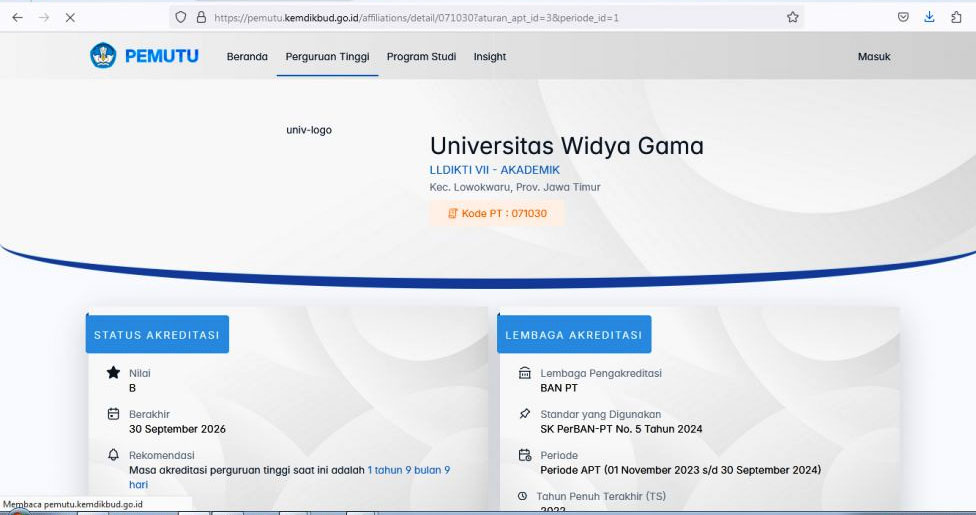976x515 pixels.
Task: Click the calendar-clock icon beside Periode
Action: click(525, 455)
